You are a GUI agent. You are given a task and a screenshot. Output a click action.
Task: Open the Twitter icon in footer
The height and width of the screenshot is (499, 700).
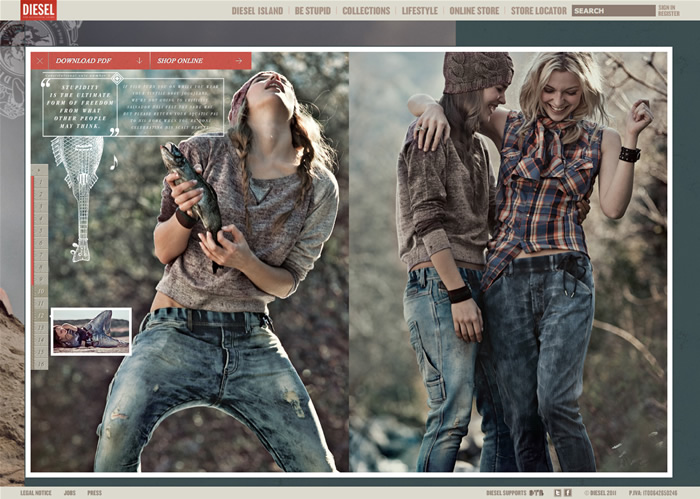point(558,493)
